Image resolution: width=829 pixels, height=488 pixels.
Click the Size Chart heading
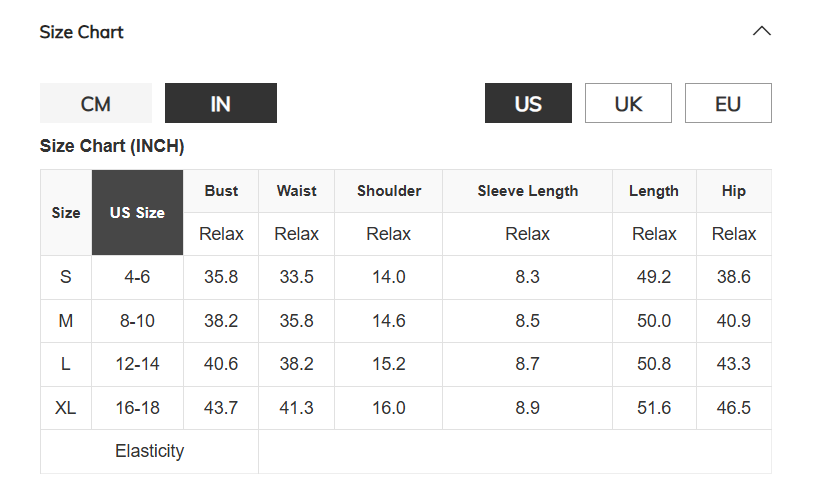click(x=81, y=32)
